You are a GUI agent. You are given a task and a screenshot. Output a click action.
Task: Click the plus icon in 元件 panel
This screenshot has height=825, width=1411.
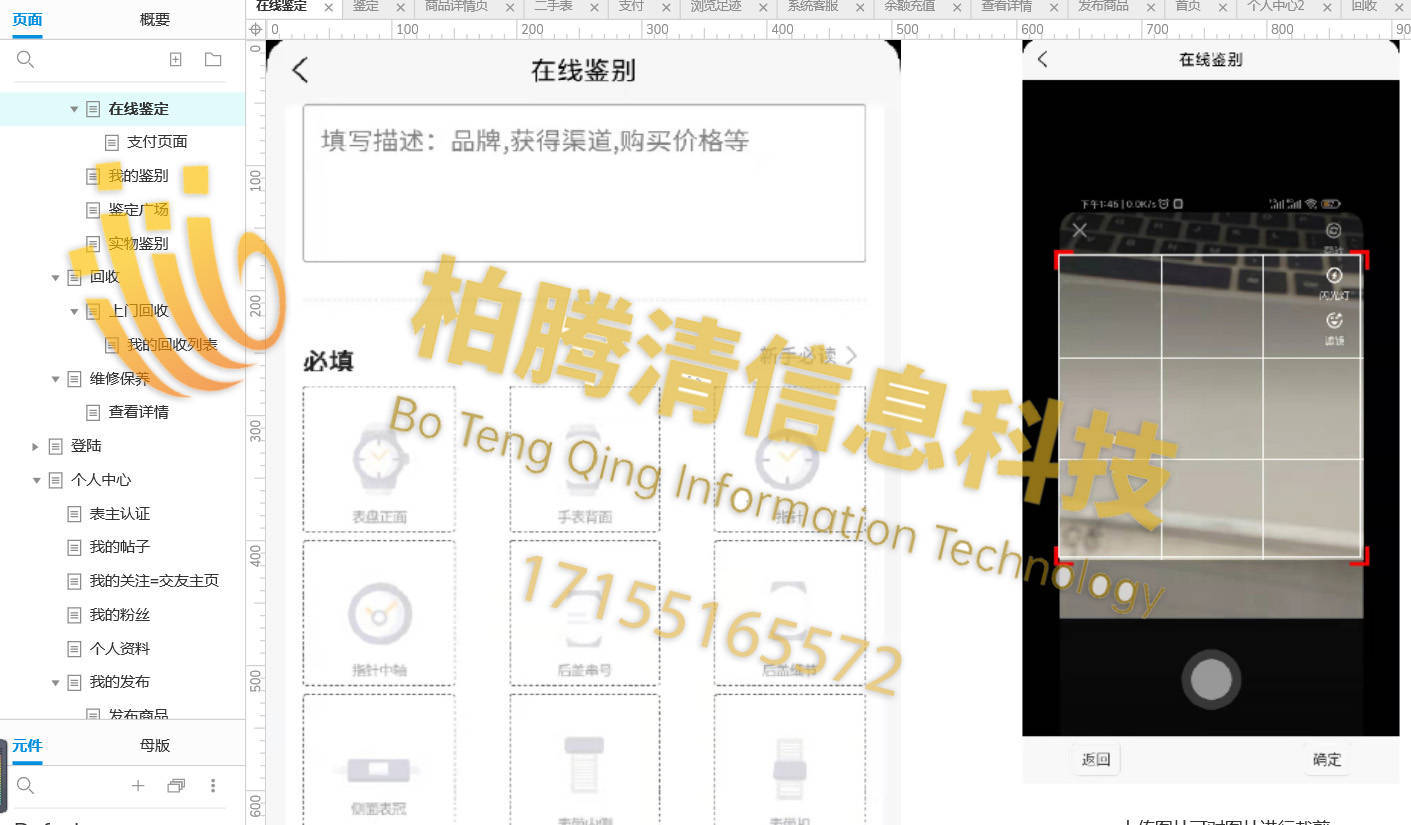coord(138,786)
